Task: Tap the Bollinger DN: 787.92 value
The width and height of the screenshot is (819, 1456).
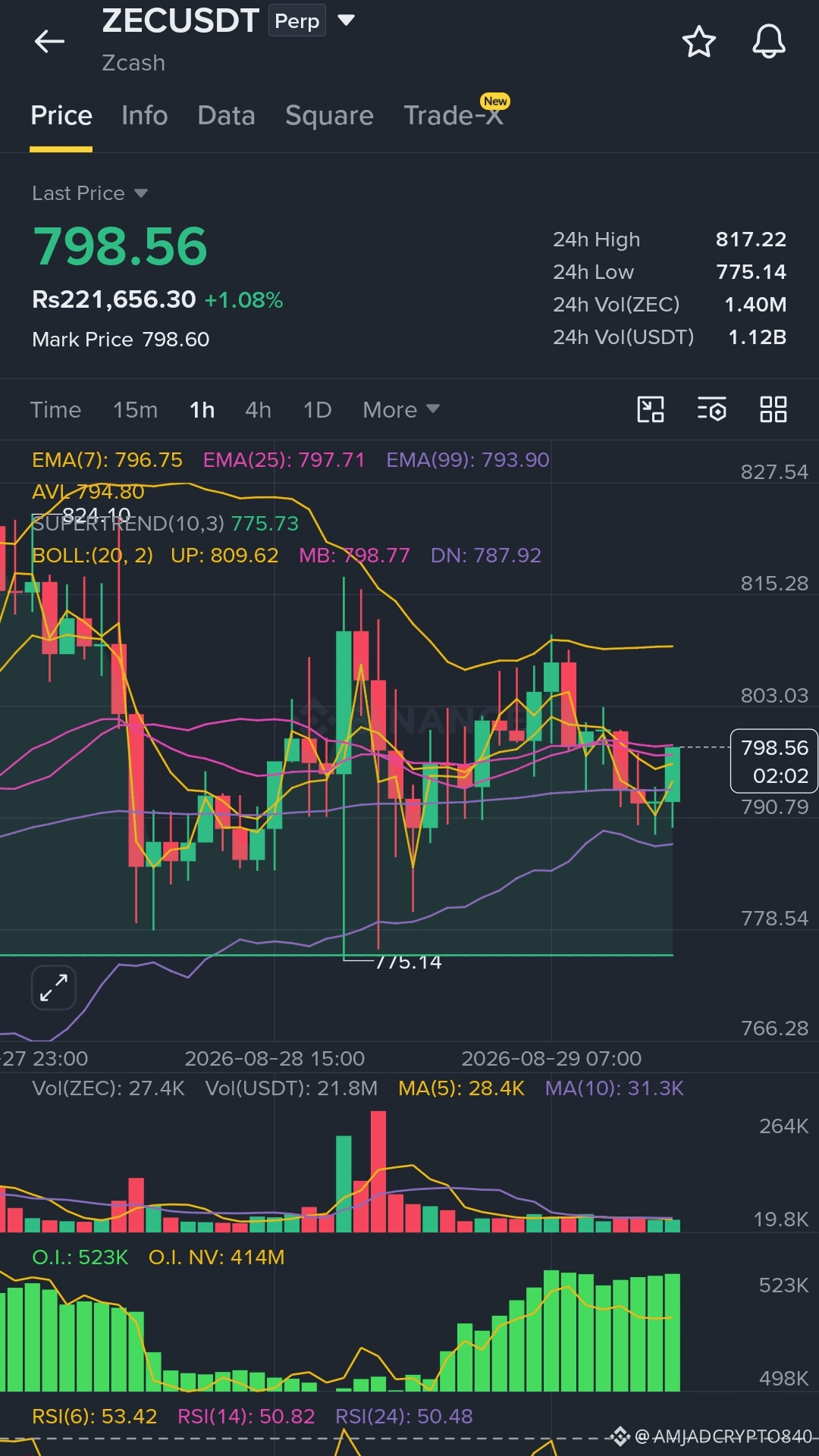Action: tap(486, 555)
